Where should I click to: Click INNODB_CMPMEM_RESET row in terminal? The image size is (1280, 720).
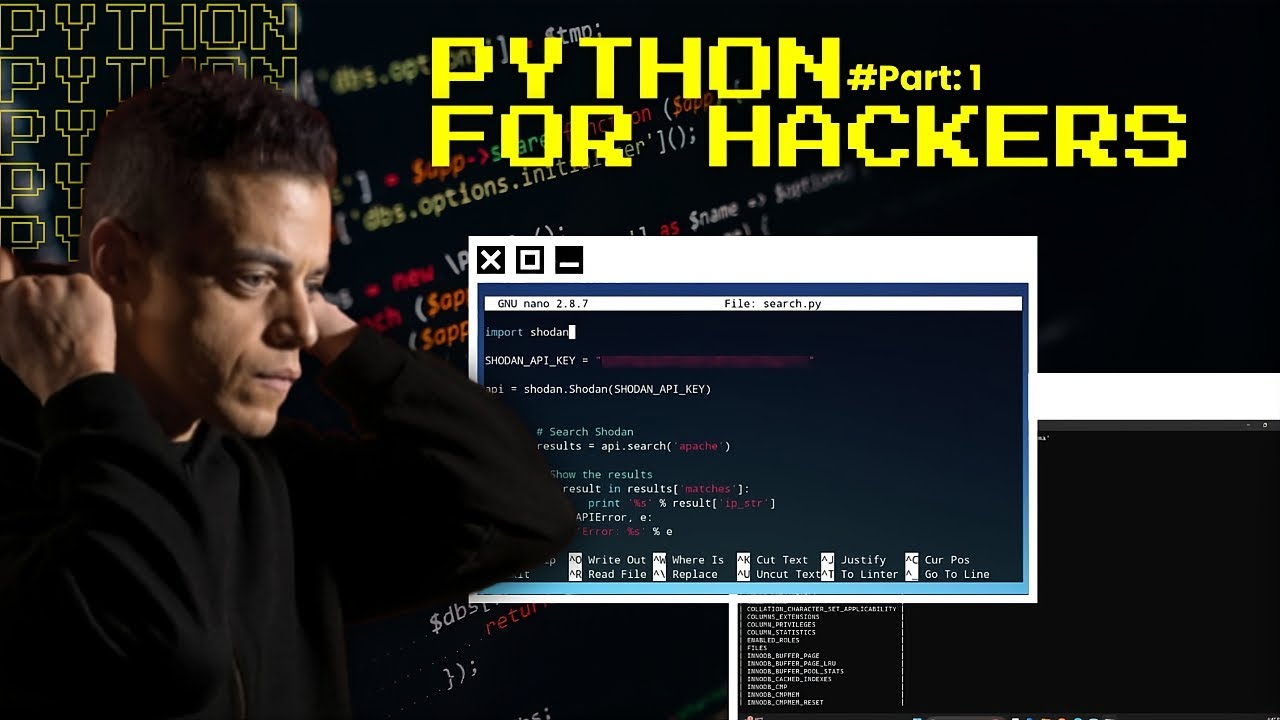pyautogui.click(x=785, y=702)
